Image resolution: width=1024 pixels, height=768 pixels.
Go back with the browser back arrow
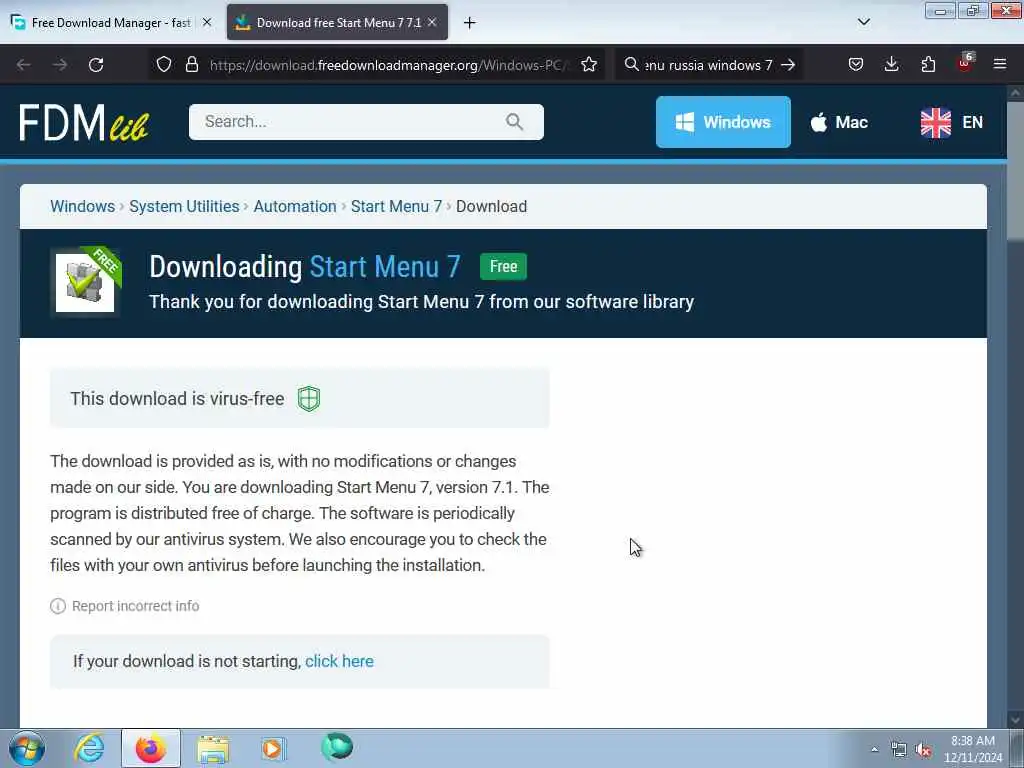[x=24, y=65]
